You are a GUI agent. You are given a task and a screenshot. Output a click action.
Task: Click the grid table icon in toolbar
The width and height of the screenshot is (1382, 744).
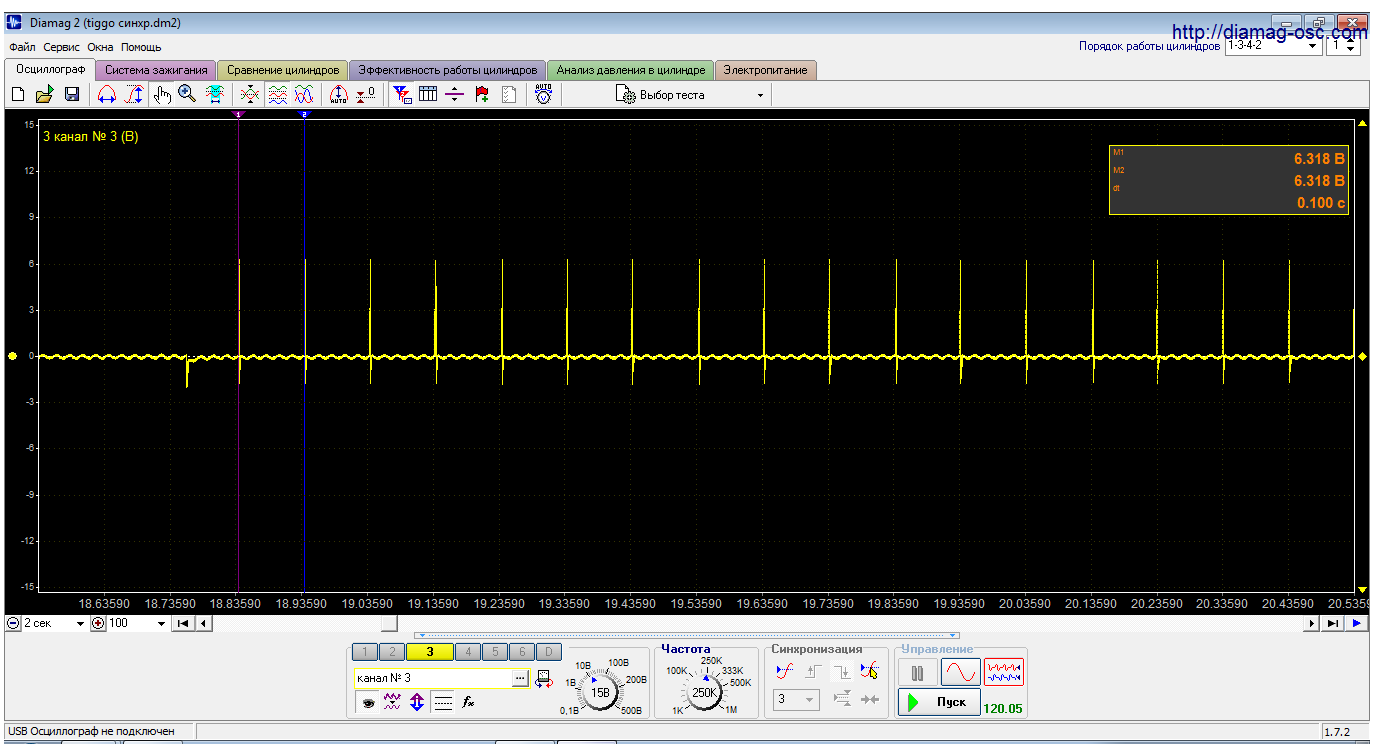pos(428,95)
